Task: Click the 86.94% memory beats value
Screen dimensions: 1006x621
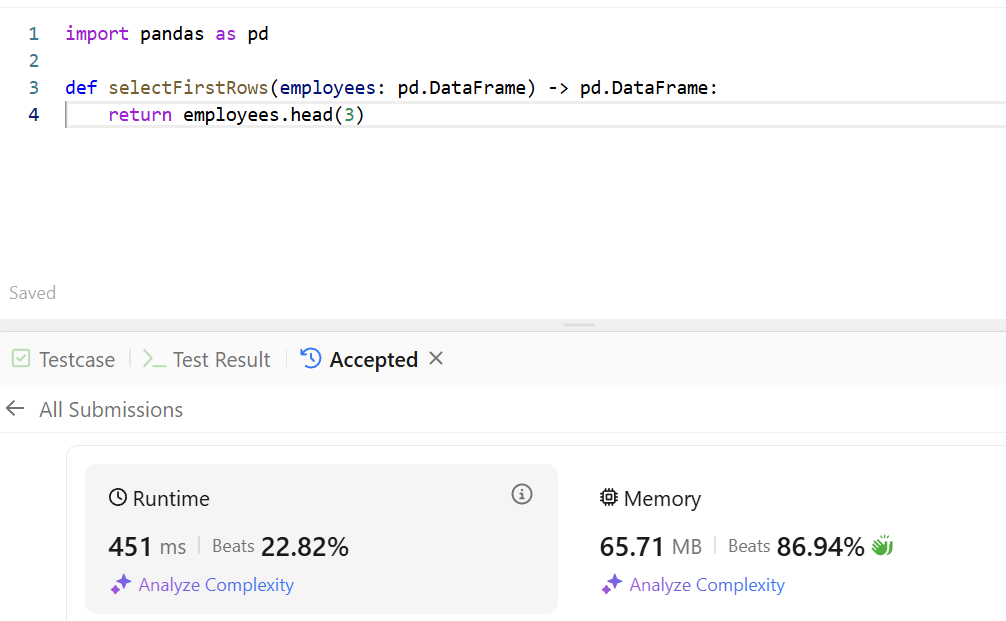Action: (x=821, y=547)
